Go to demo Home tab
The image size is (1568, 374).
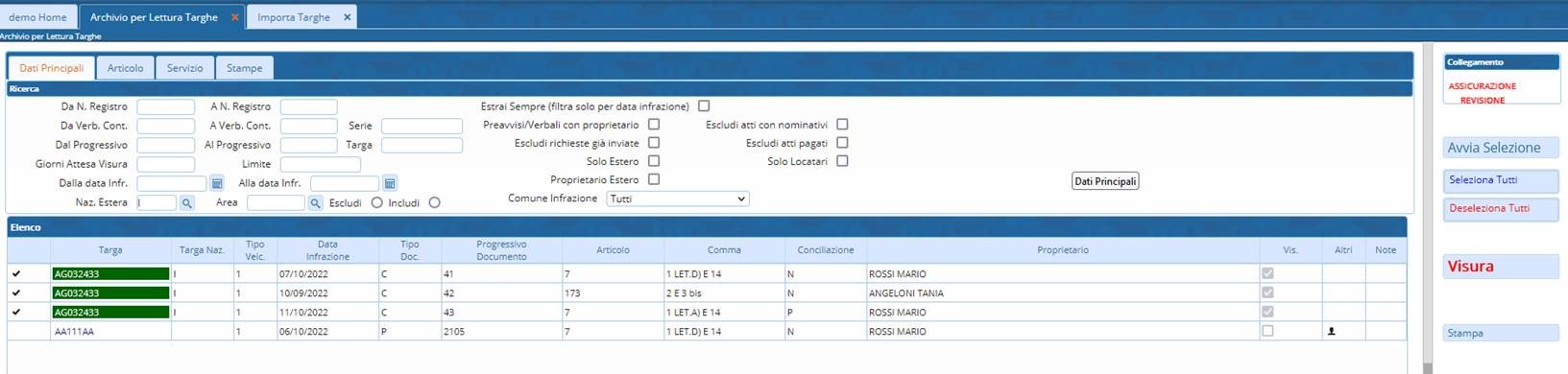[x=38, y=17]
